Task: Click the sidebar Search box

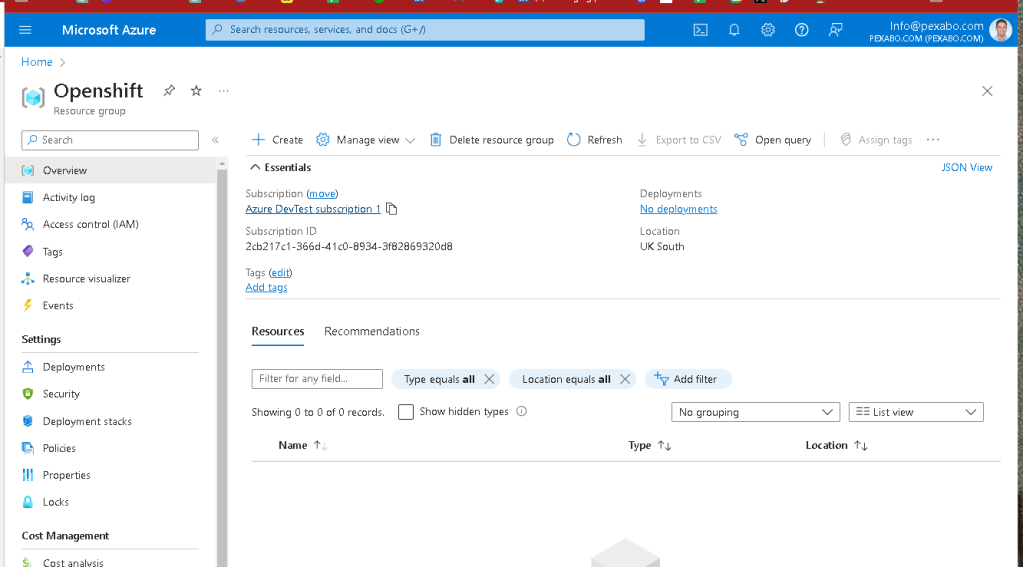Action: (110, 140)
